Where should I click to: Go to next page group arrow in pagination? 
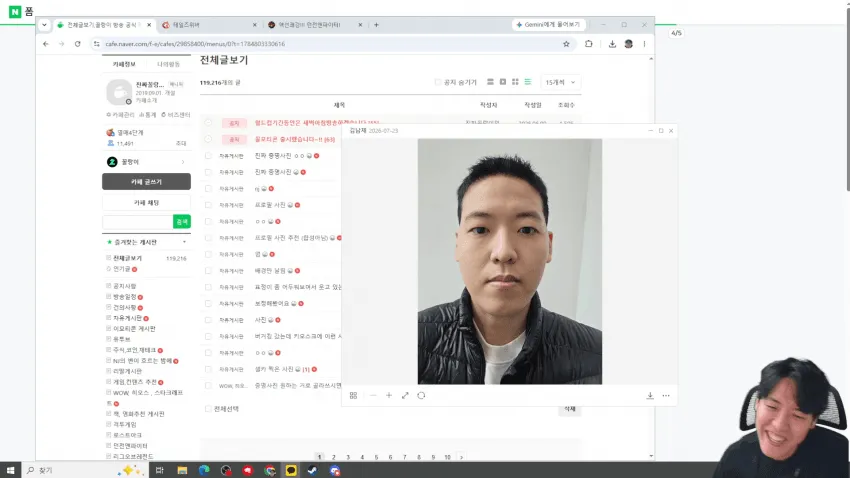click(x=461, y=457)
